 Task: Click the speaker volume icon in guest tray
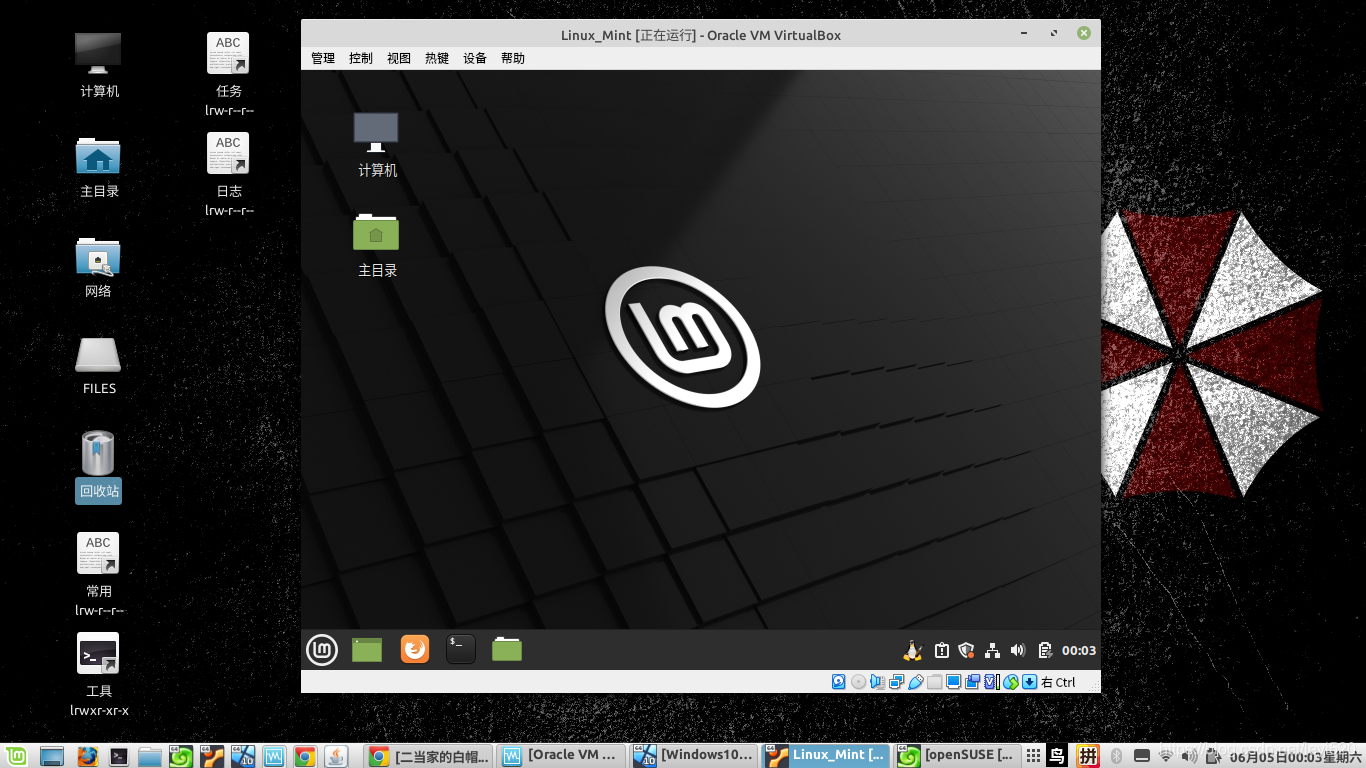click(x=1018, y=651)
